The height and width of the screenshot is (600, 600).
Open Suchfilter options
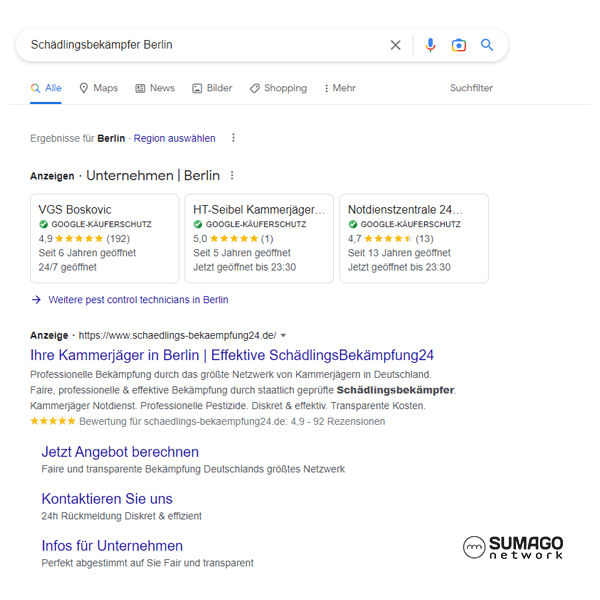pos(471,88)
